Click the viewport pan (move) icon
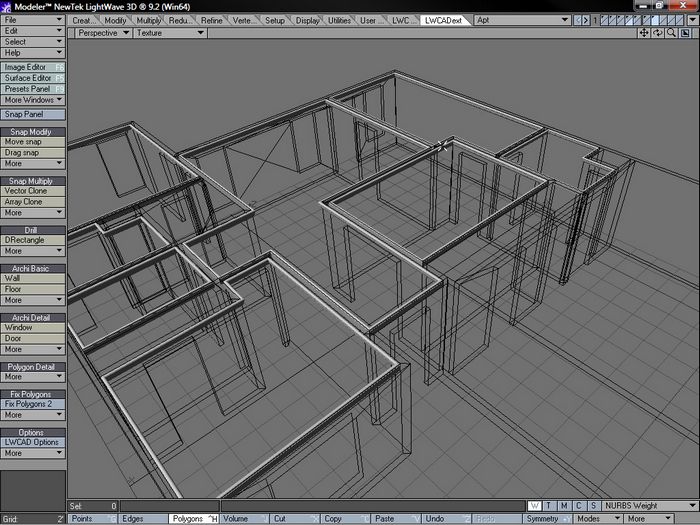Image resolution: width=700 pixels, height=525 pixels. 645,33
